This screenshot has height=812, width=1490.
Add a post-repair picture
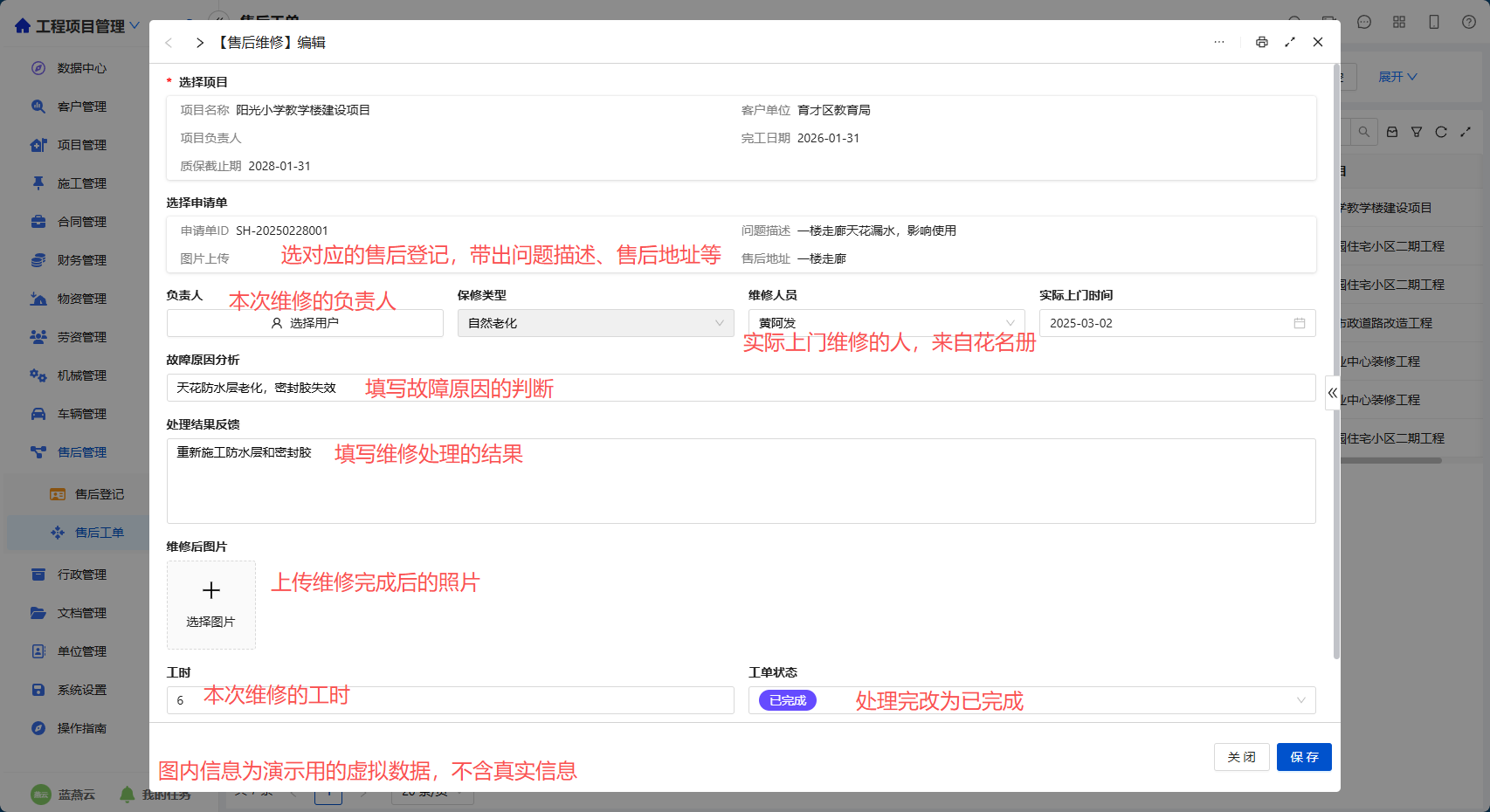coord(211,604)
